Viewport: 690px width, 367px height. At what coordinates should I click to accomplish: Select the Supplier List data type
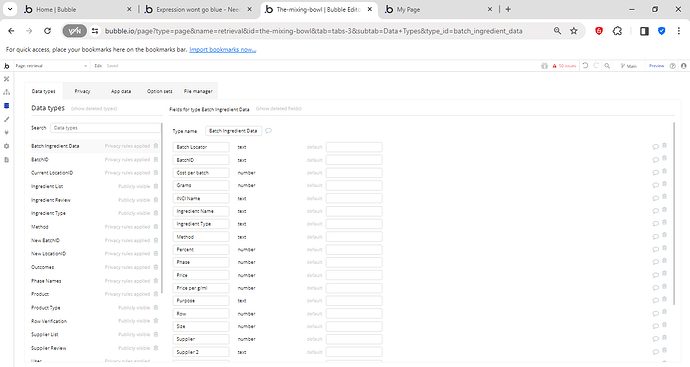(x=44, y=334)
